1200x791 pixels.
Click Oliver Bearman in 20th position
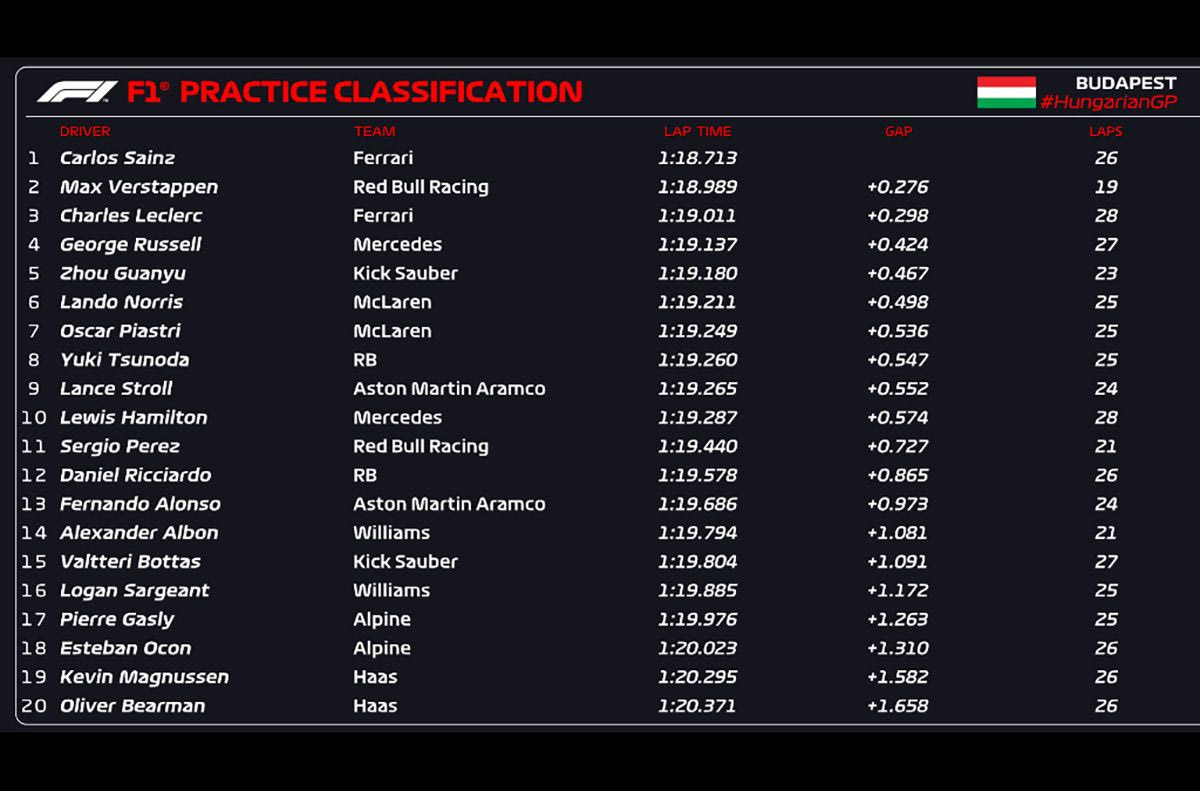click(132, 706)
